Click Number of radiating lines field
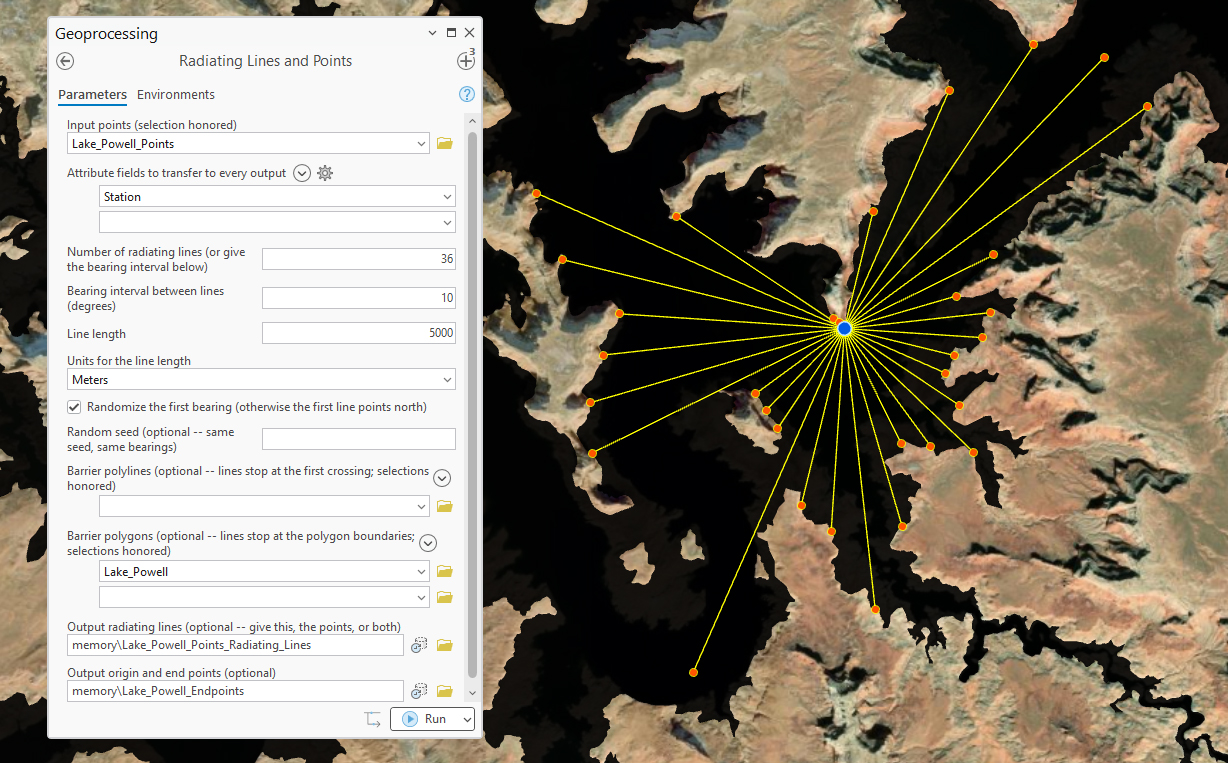The image size is (1228, 763). [359, 259]
